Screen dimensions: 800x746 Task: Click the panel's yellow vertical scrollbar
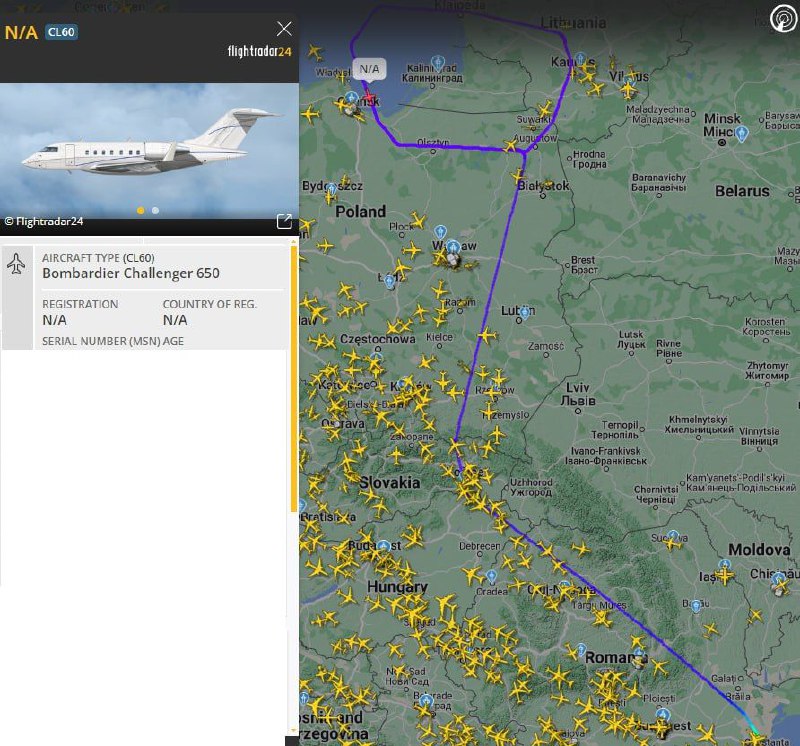tap(294, 379)
